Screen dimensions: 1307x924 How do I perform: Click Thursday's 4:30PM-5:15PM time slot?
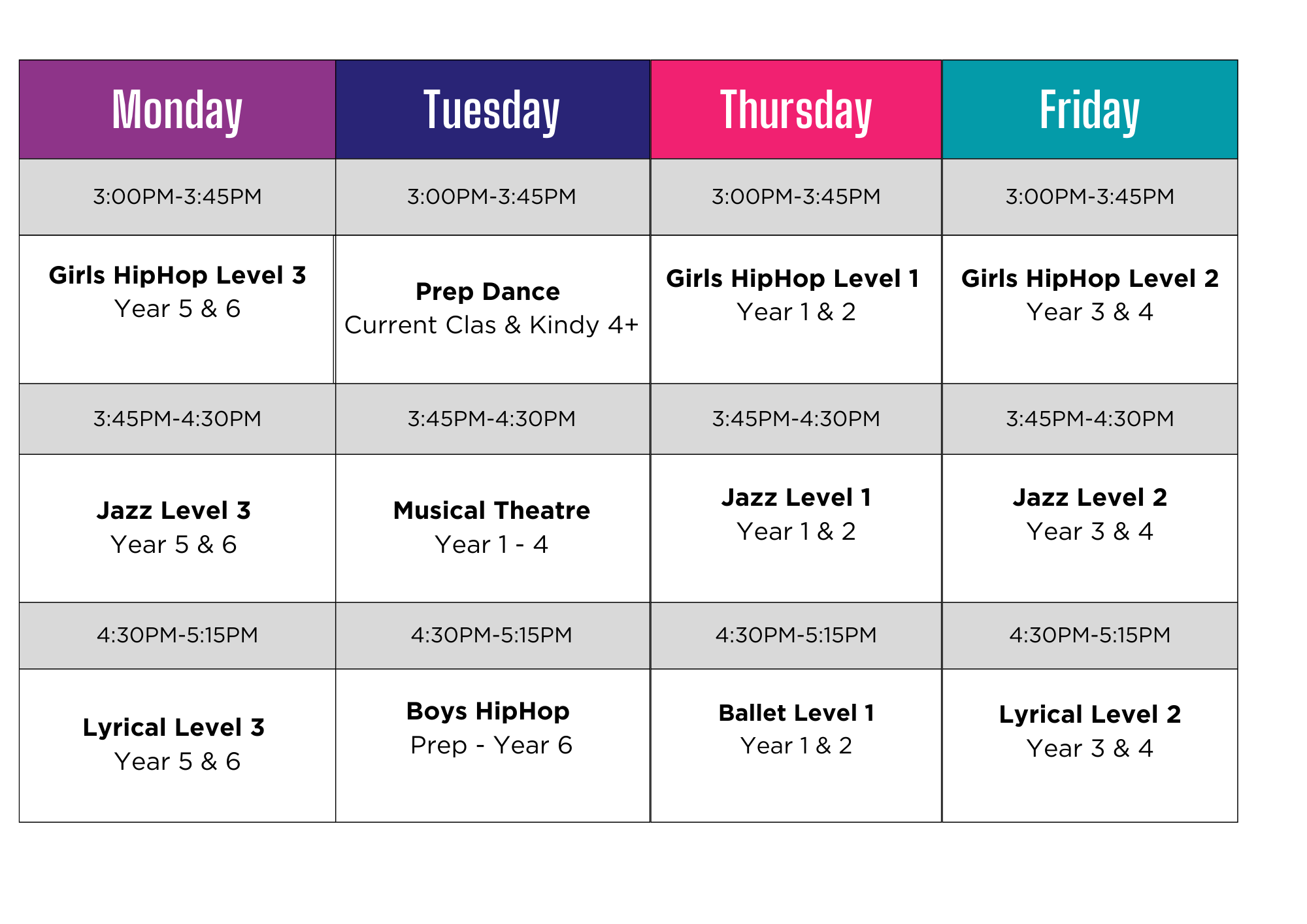tap(795, 635)
